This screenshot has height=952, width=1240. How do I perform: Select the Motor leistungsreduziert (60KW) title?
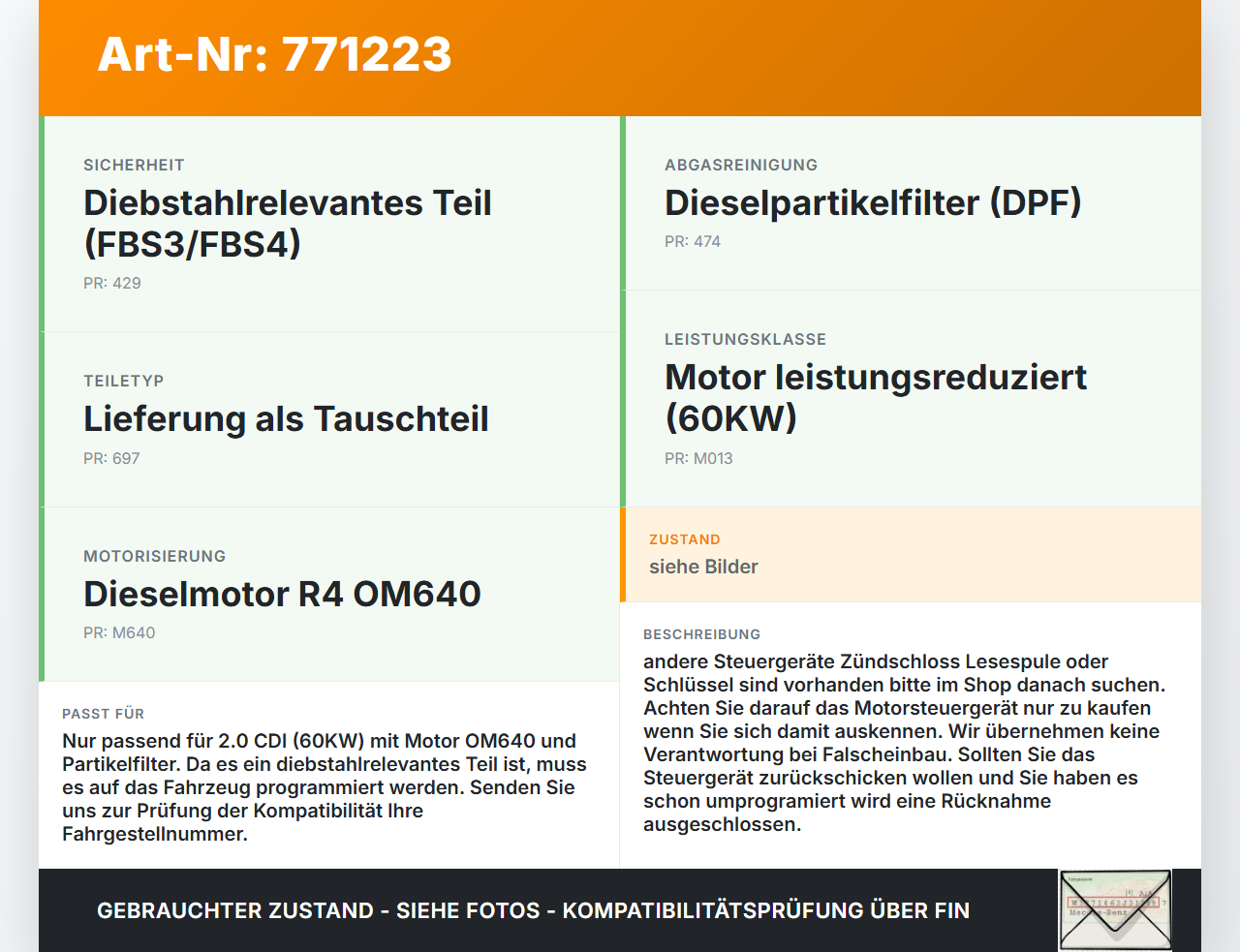[876, 398]
